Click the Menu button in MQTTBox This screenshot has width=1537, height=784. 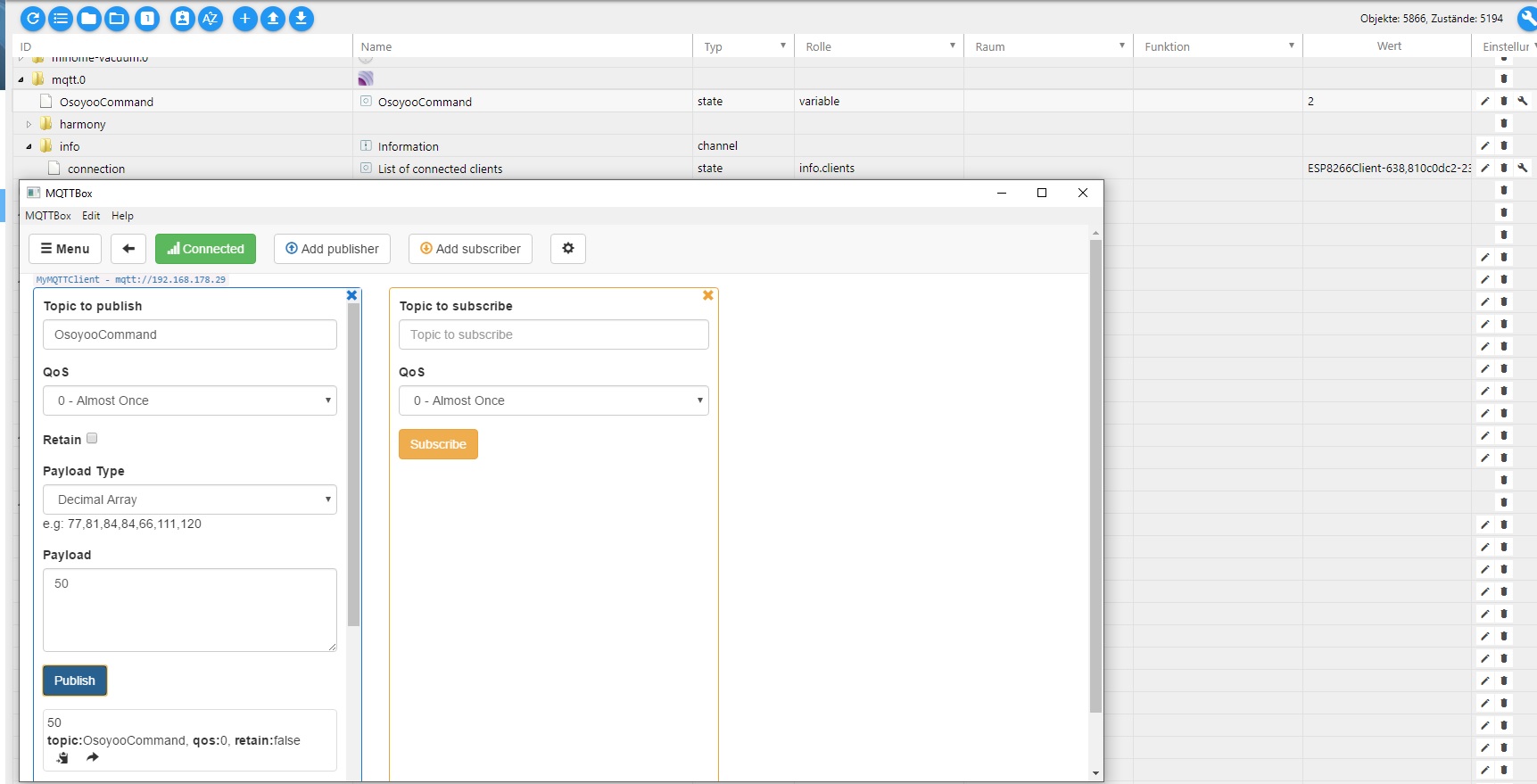(x=65, y=249)
